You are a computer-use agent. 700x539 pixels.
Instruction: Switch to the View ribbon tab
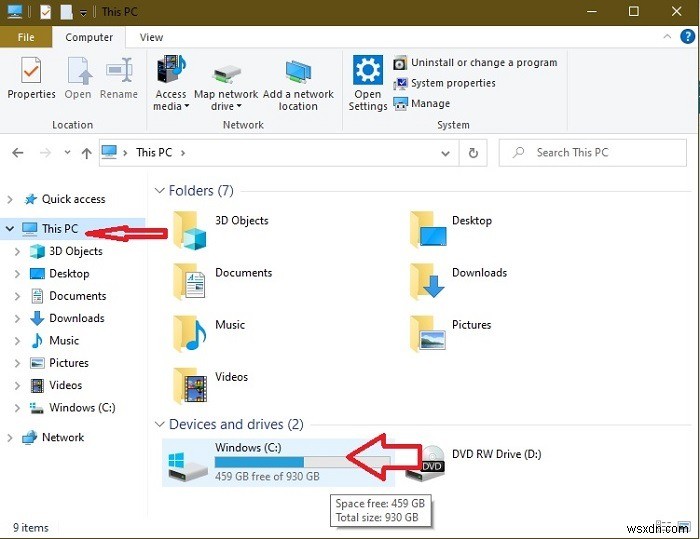pyautogui.click(x=151, y=37)
